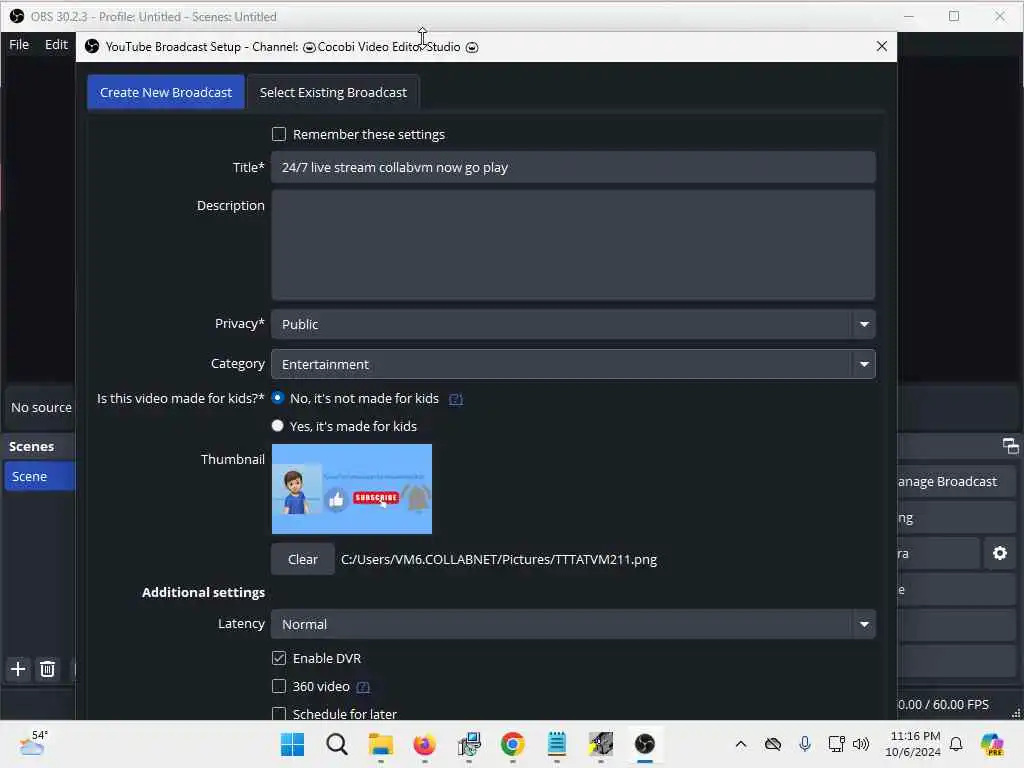The height and width of the screenshot is (768, 1024).
Task: Open the made-for-kids help link
Action: tap(456, 399)
